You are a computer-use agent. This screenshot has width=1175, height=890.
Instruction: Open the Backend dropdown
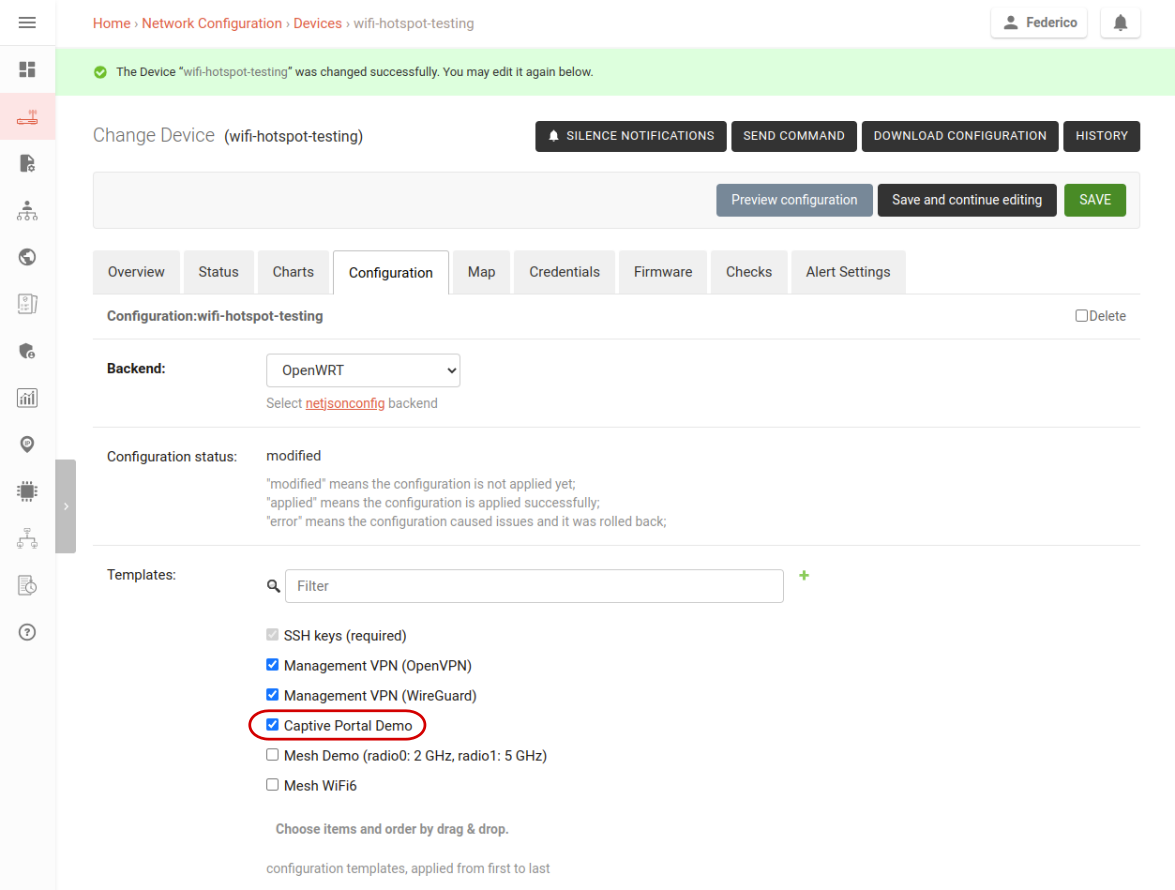coord(362,370)
